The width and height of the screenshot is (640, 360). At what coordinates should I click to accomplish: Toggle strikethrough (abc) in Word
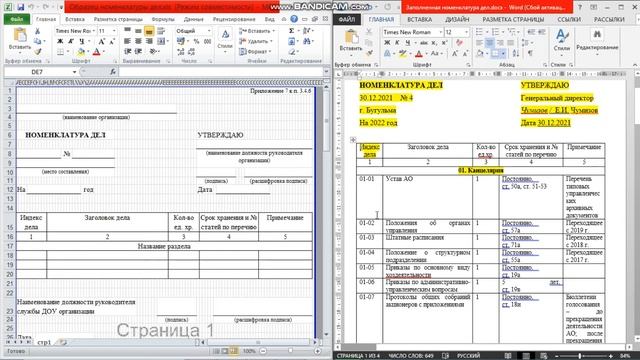[x=424, y=43]
